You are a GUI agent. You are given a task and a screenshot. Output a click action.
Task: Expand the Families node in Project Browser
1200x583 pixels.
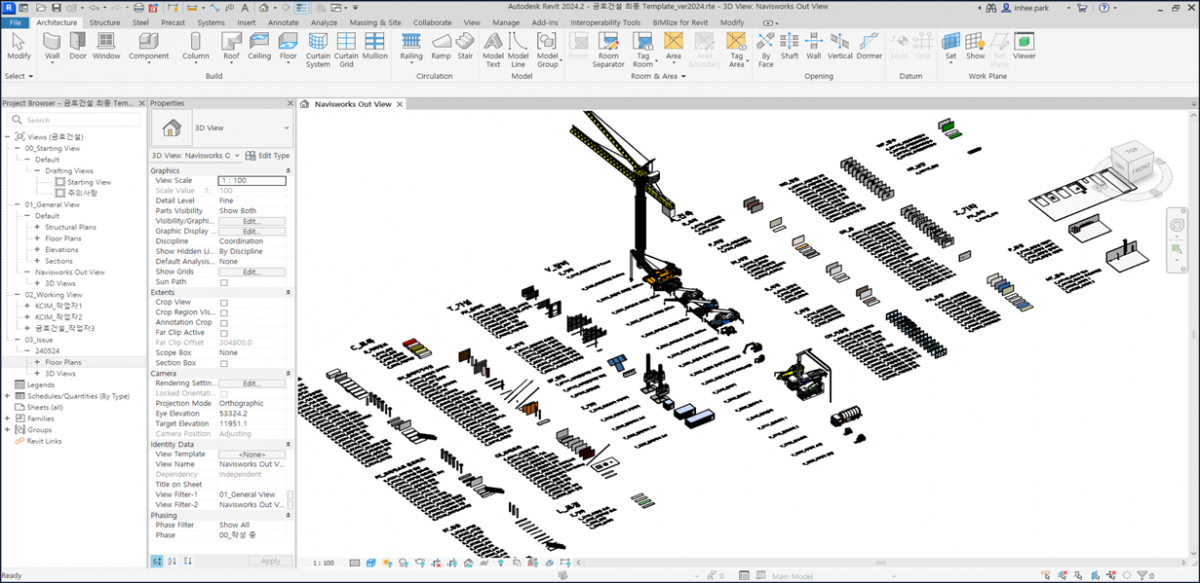point(7,418)
